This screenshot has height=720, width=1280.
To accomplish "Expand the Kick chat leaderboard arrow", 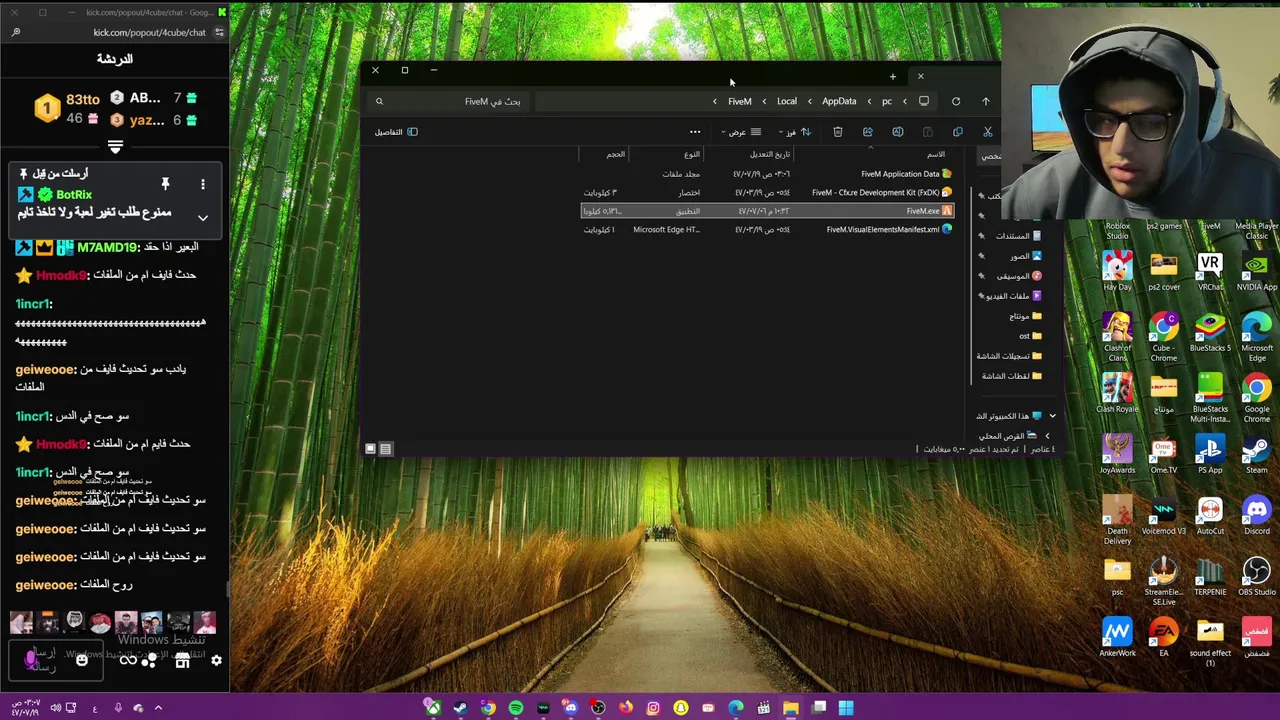I will click(x=115, y=147).
